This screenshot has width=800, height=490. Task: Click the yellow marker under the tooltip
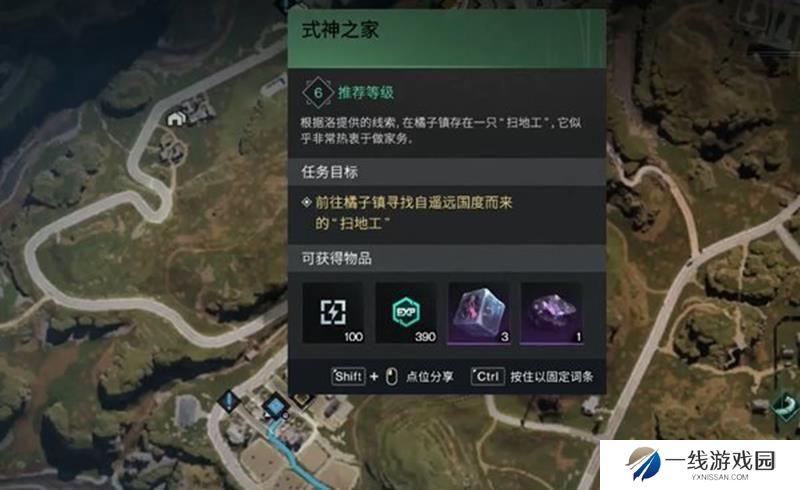[302, 399]
